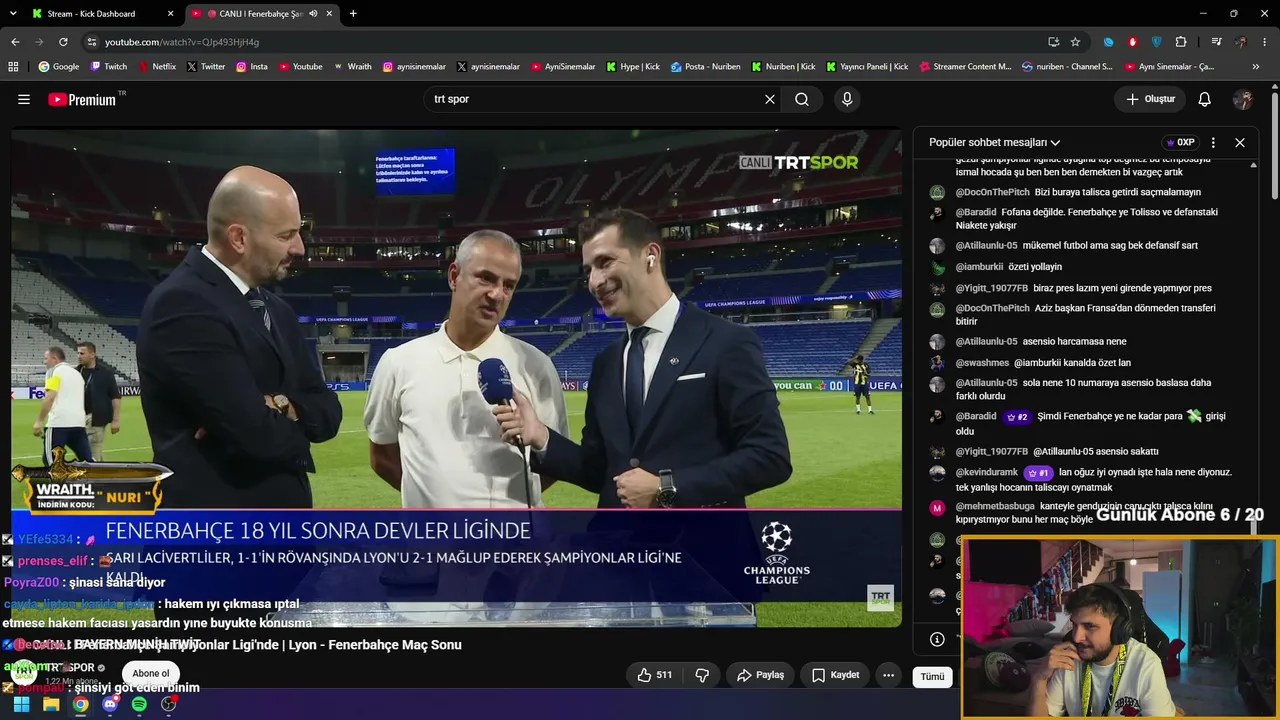This screenshot has height=720, width=1280.
Task: Expand the Popüler sohbet mesajları dropdown
Action: point(994,142)
